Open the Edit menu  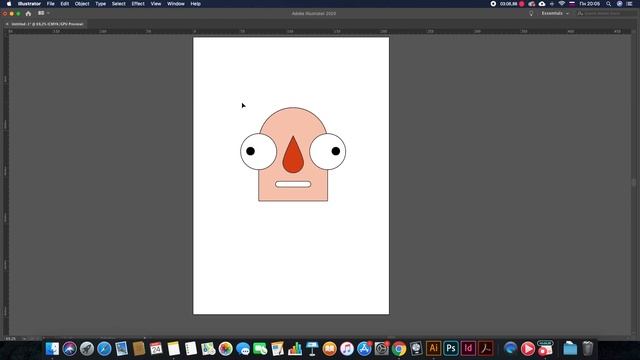(x=64, y=4)
